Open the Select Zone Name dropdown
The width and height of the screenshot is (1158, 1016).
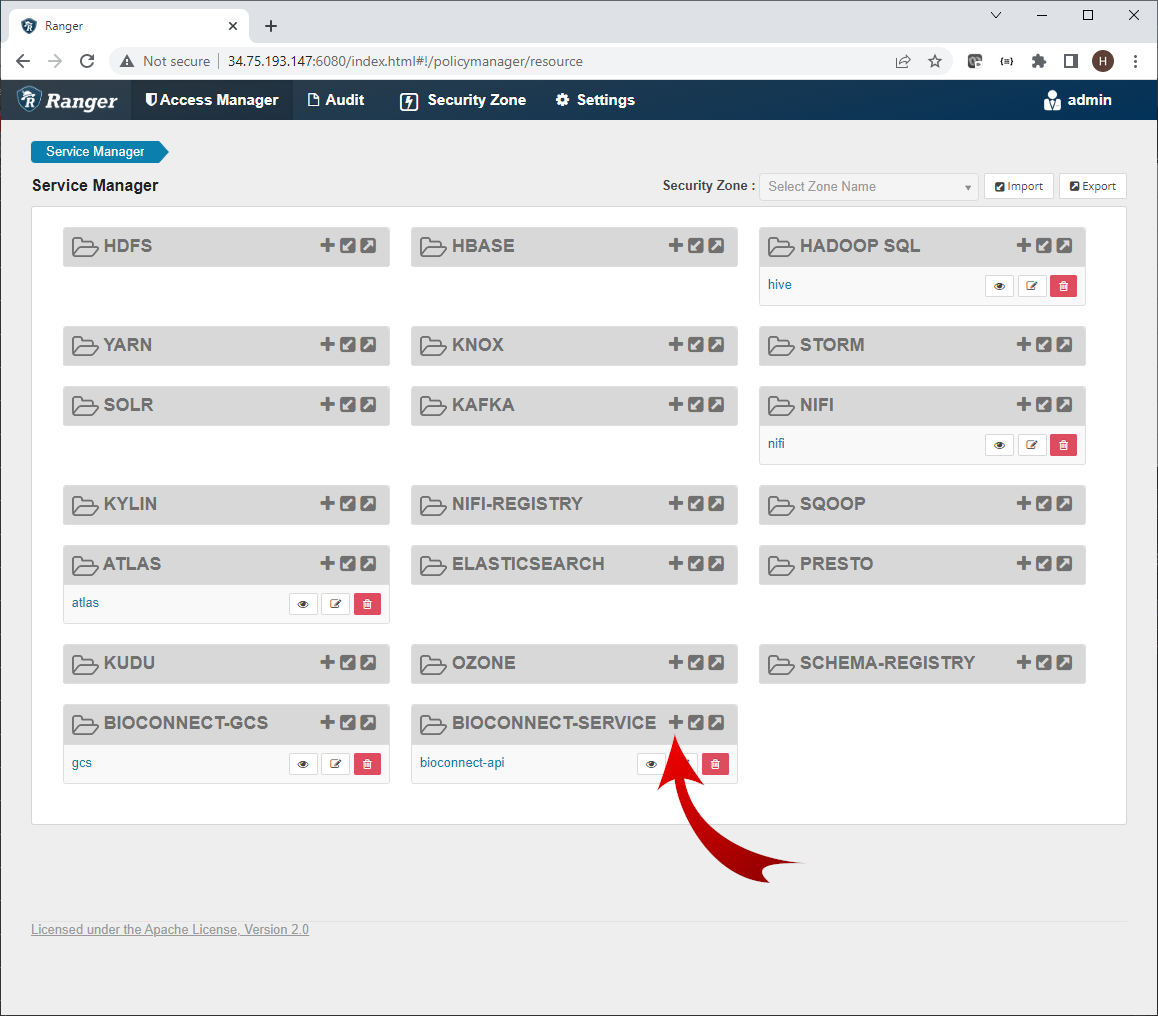click(x=868, y=187)
